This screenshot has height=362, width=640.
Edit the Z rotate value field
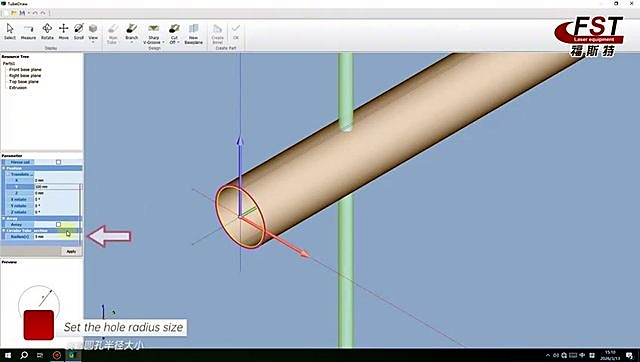56,212
